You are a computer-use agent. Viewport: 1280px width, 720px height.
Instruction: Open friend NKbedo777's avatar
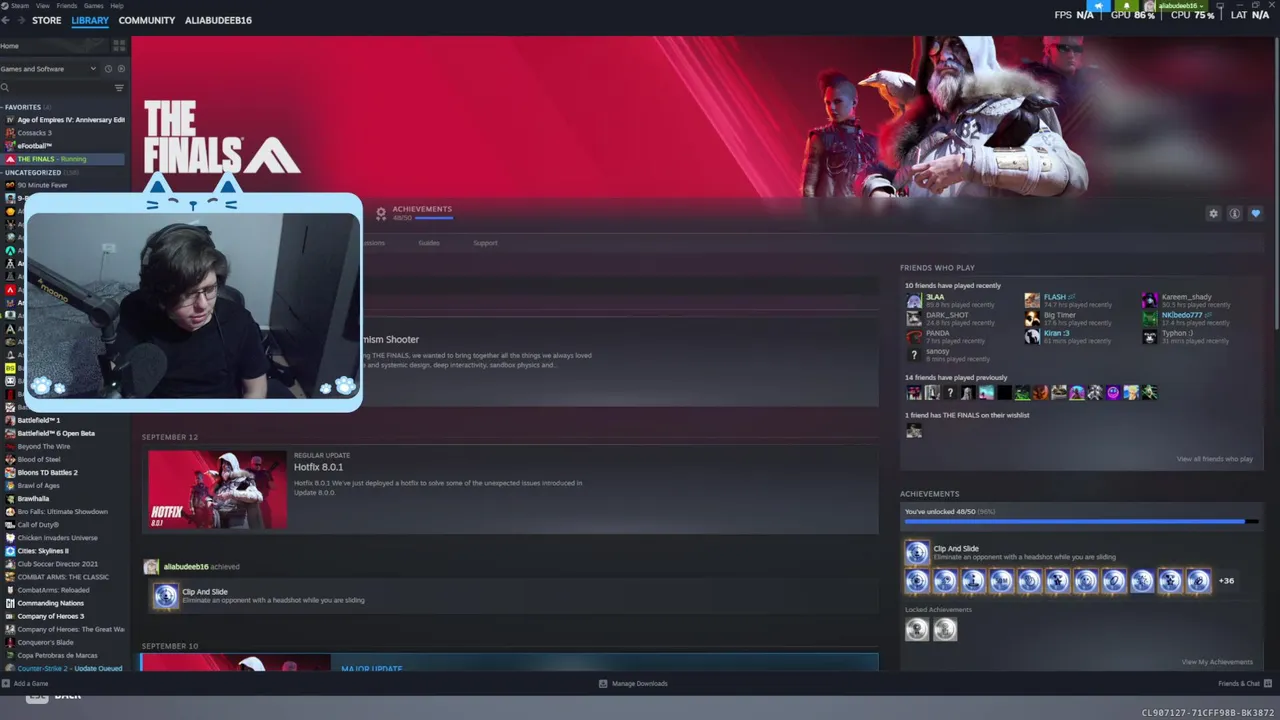point(1150,319)
